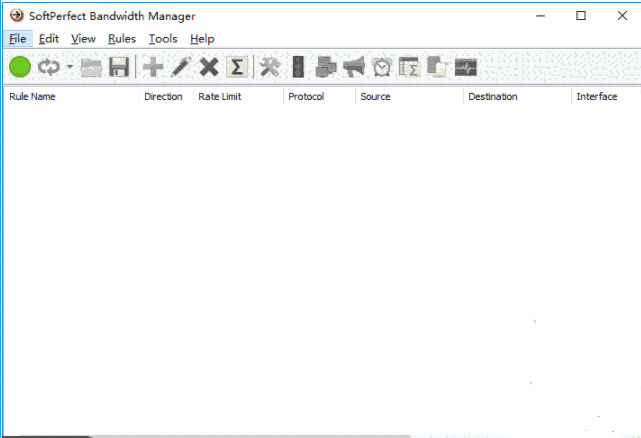Open the Tools menu
Viewport: 641px width, 438px height.
(163, 39)
